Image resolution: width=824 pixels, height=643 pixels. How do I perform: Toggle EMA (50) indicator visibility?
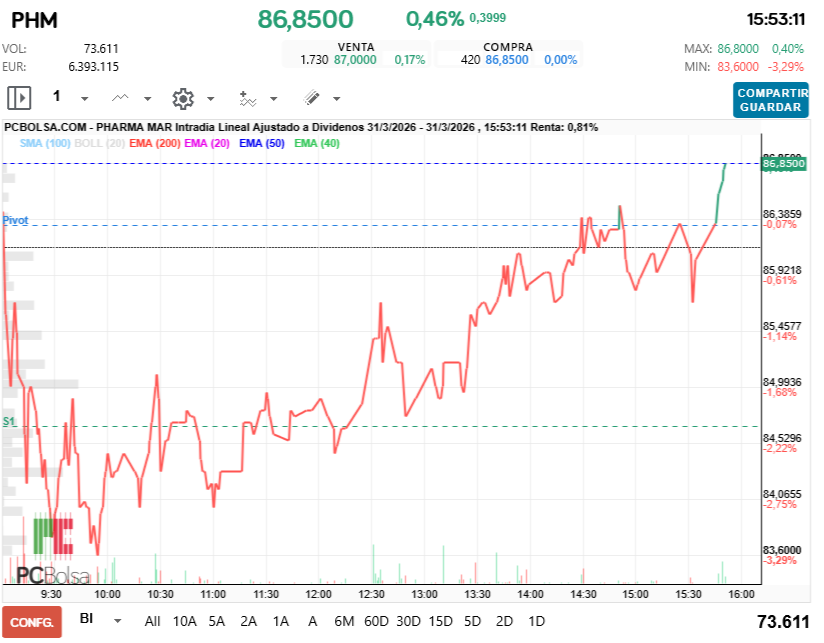pos(262,143)
